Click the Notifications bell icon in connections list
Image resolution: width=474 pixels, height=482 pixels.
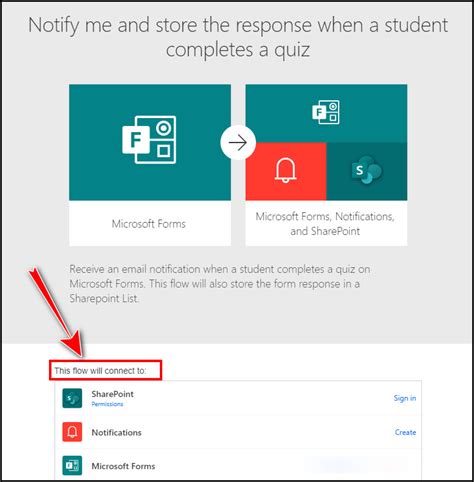(72, 432)
